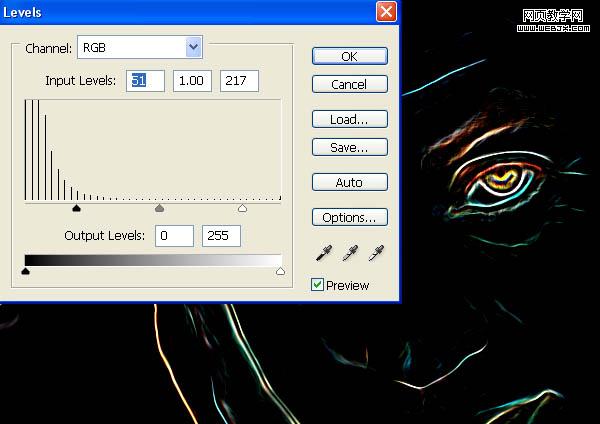Click the Save... button

point(349,147)
